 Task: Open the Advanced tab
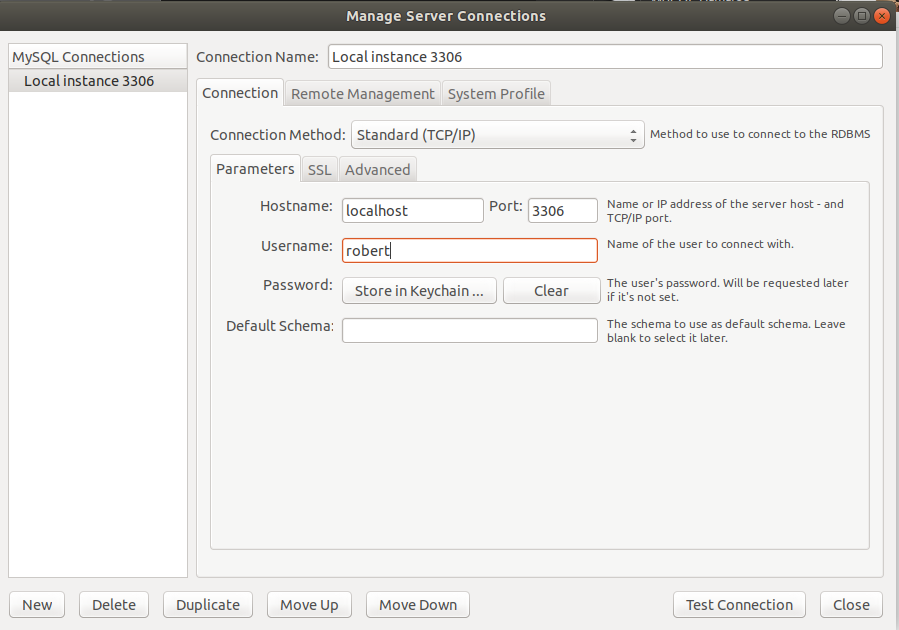pyautogui.click(x=377, y=170)
